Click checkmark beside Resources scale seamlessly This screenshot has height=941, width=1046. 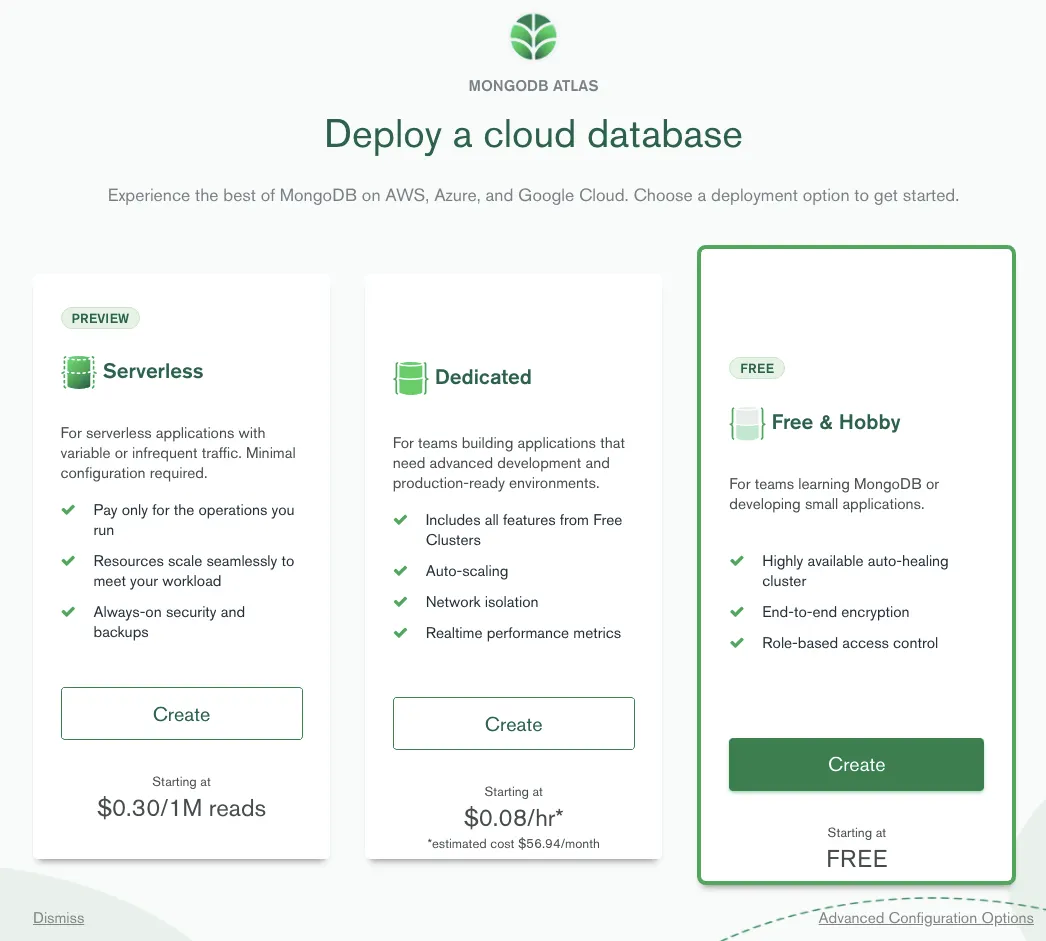click(x=68, y=561)
